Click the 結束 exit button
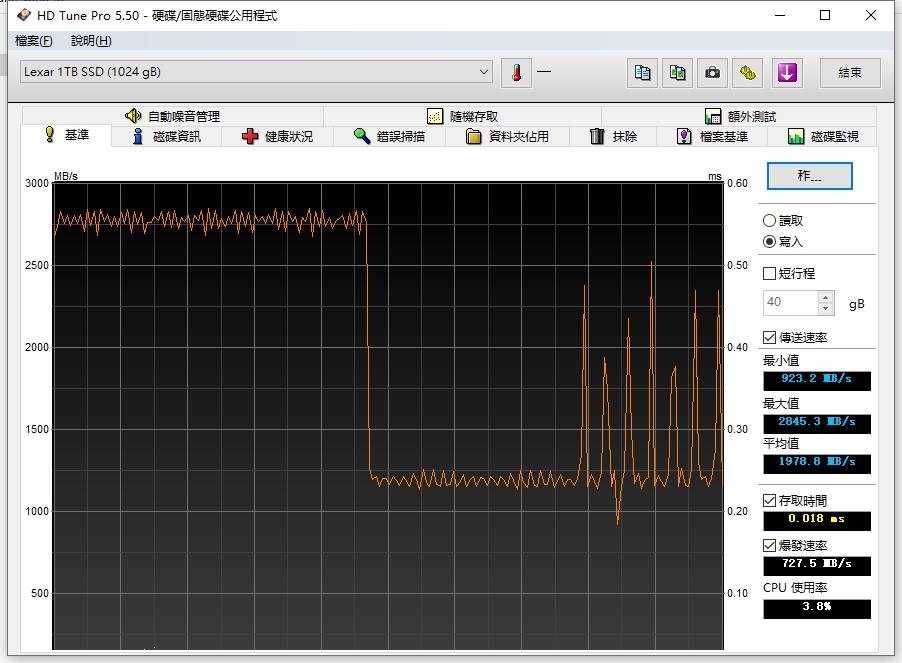Viewport: 902px width, 663px height. (849, 72)
